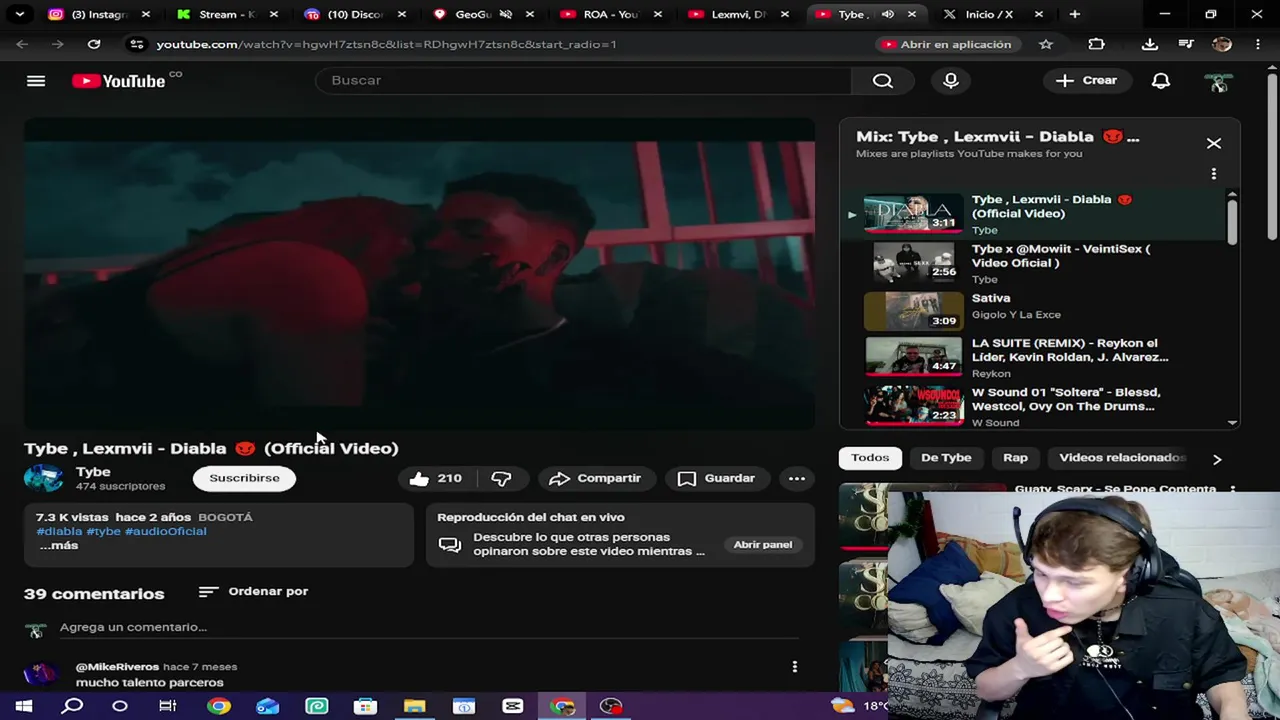Open Chrome profile avatar in toolbar

click(x=1222, y=44)
